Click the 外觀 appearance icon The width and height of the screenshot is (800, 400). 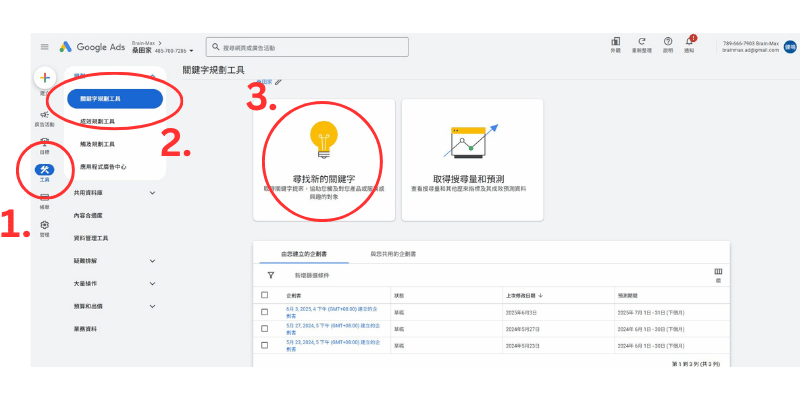pyautogui.click(x=615, y=42)
